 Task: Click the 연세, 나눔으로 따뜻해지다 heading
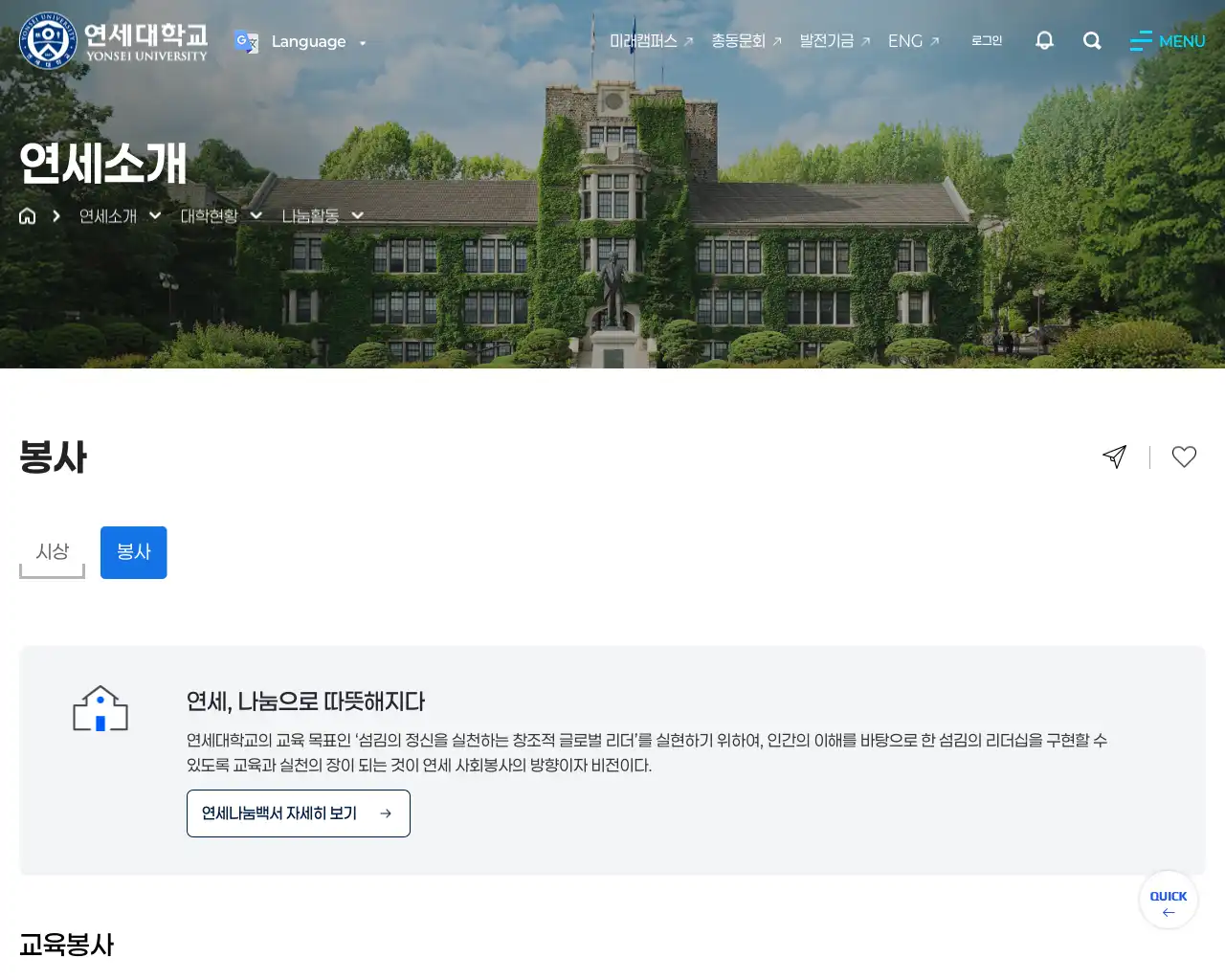[x=305, y=702]
